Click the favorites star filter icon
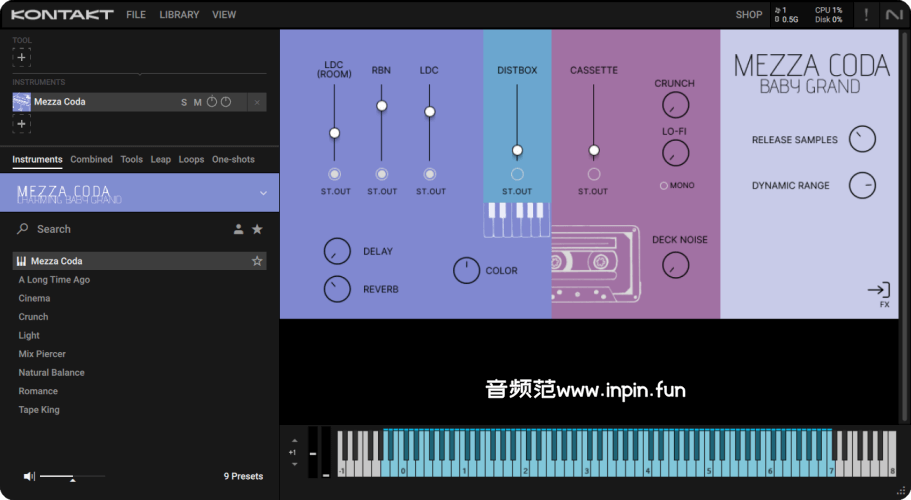Viewport: 911px width, 500px height. coord(257,229)
